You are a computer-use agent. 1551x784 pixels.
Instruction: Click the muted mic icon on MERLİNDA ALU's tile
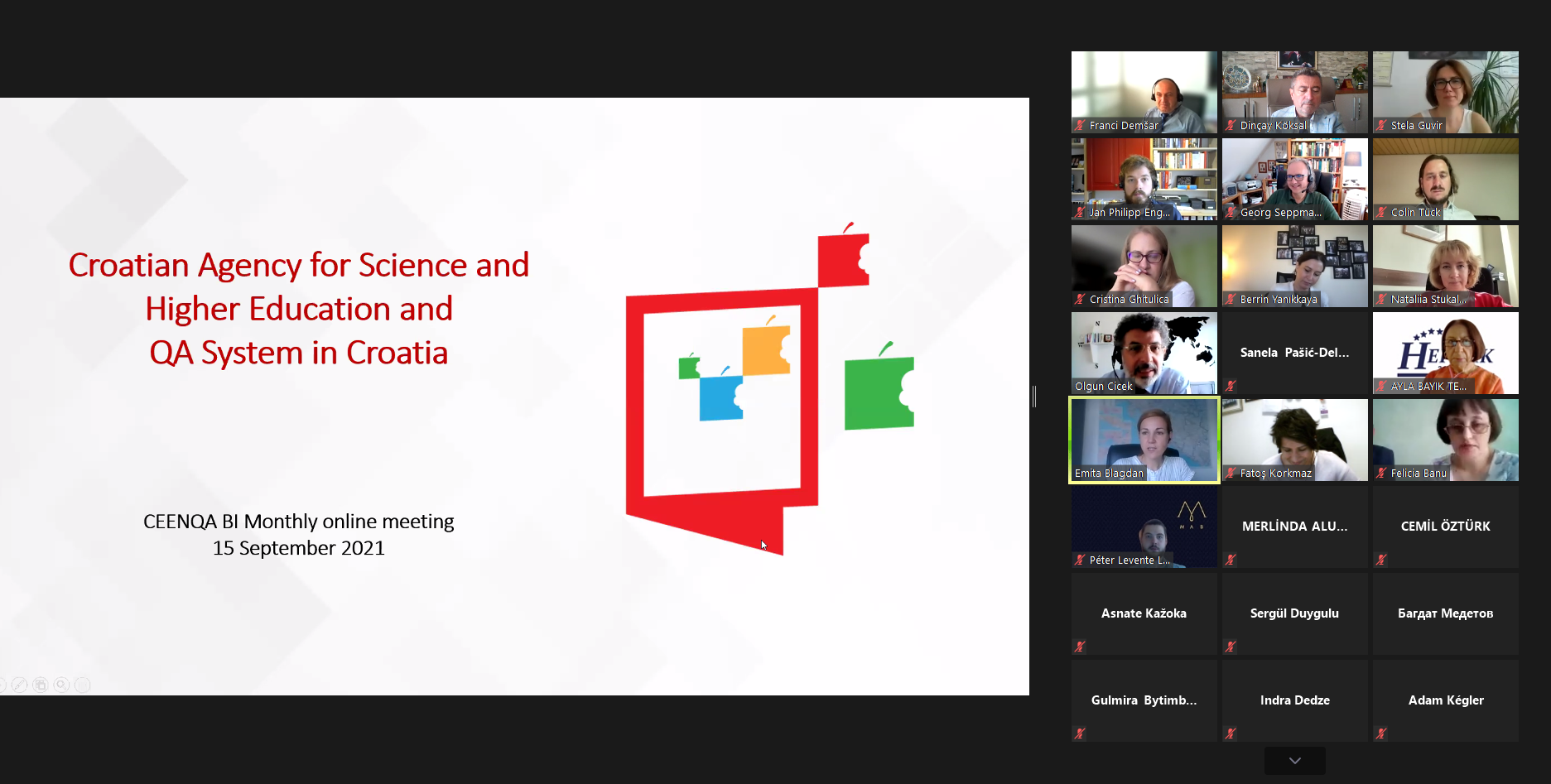[x=1231, y=560]
